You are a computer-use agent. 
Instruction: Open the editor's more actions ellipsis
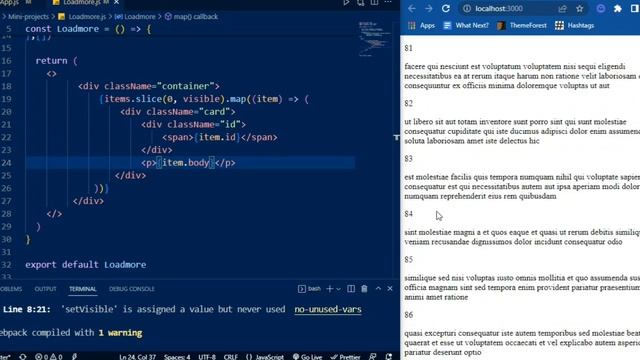click(388, 2)
